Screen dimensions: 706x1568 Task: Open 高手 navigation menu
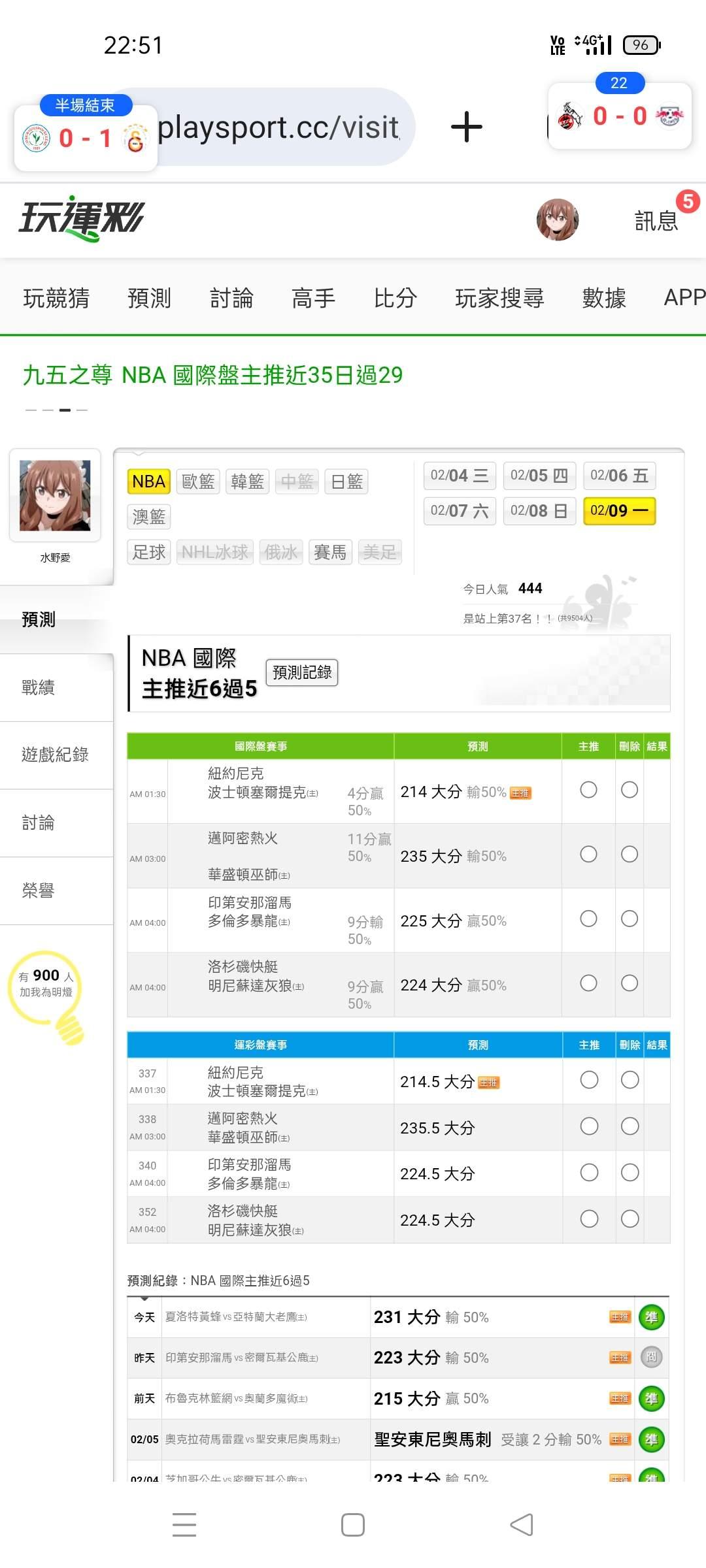click(313, 298)
